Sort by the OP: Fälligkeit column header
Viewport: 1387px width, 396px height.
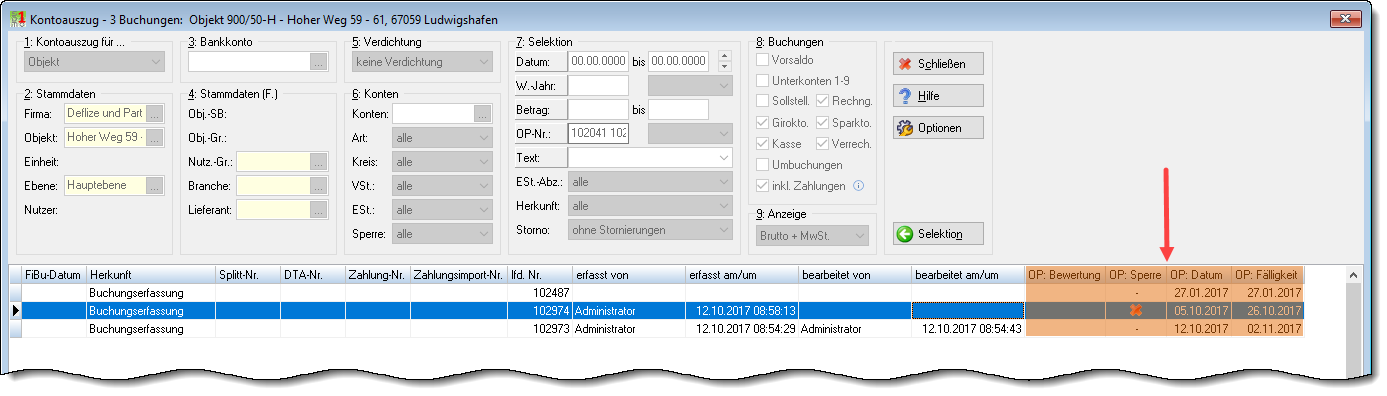coord(1267,274)
